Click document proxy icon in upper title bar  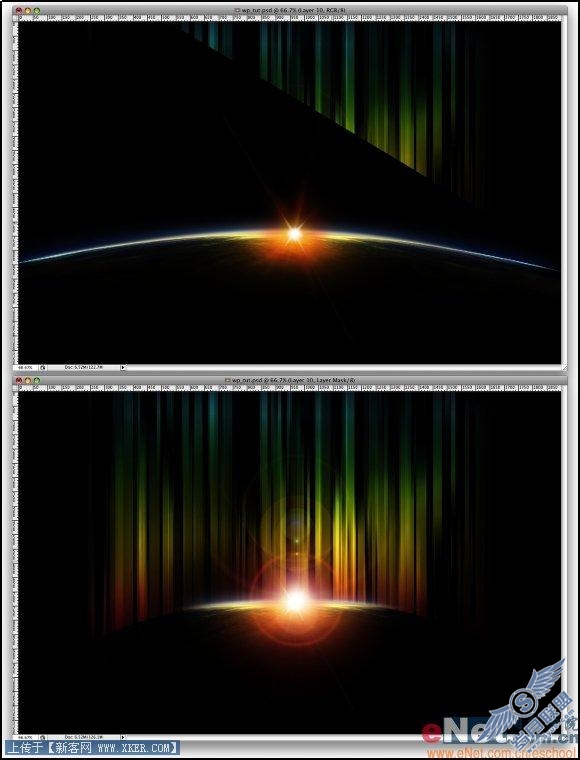[237, 10]
